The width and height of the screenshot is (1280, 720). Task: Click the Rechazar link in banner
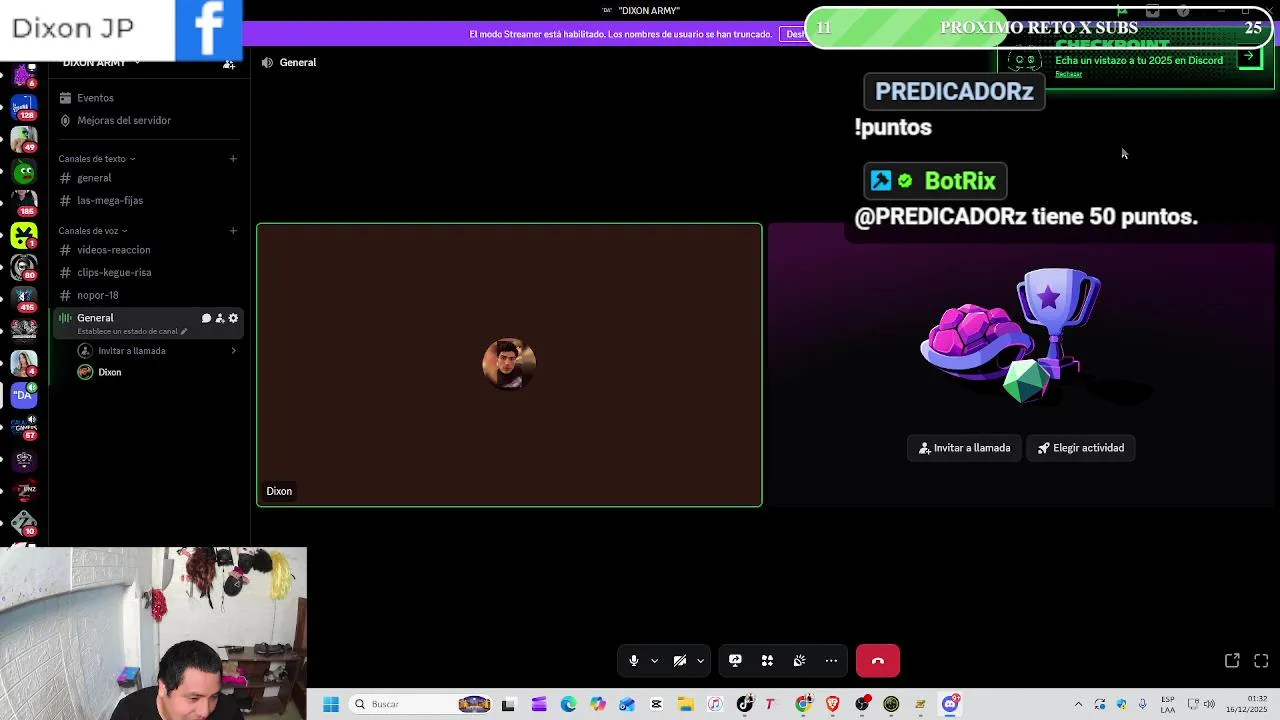[1068, 74]
